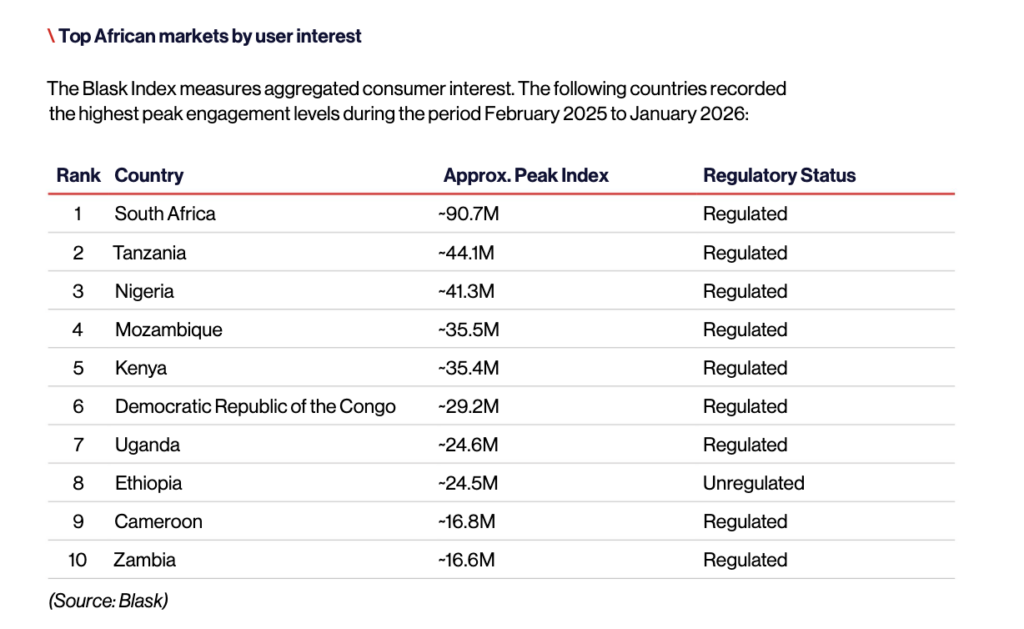
Task: Click the Uganda country cell
Action: [x=147, y=445]
